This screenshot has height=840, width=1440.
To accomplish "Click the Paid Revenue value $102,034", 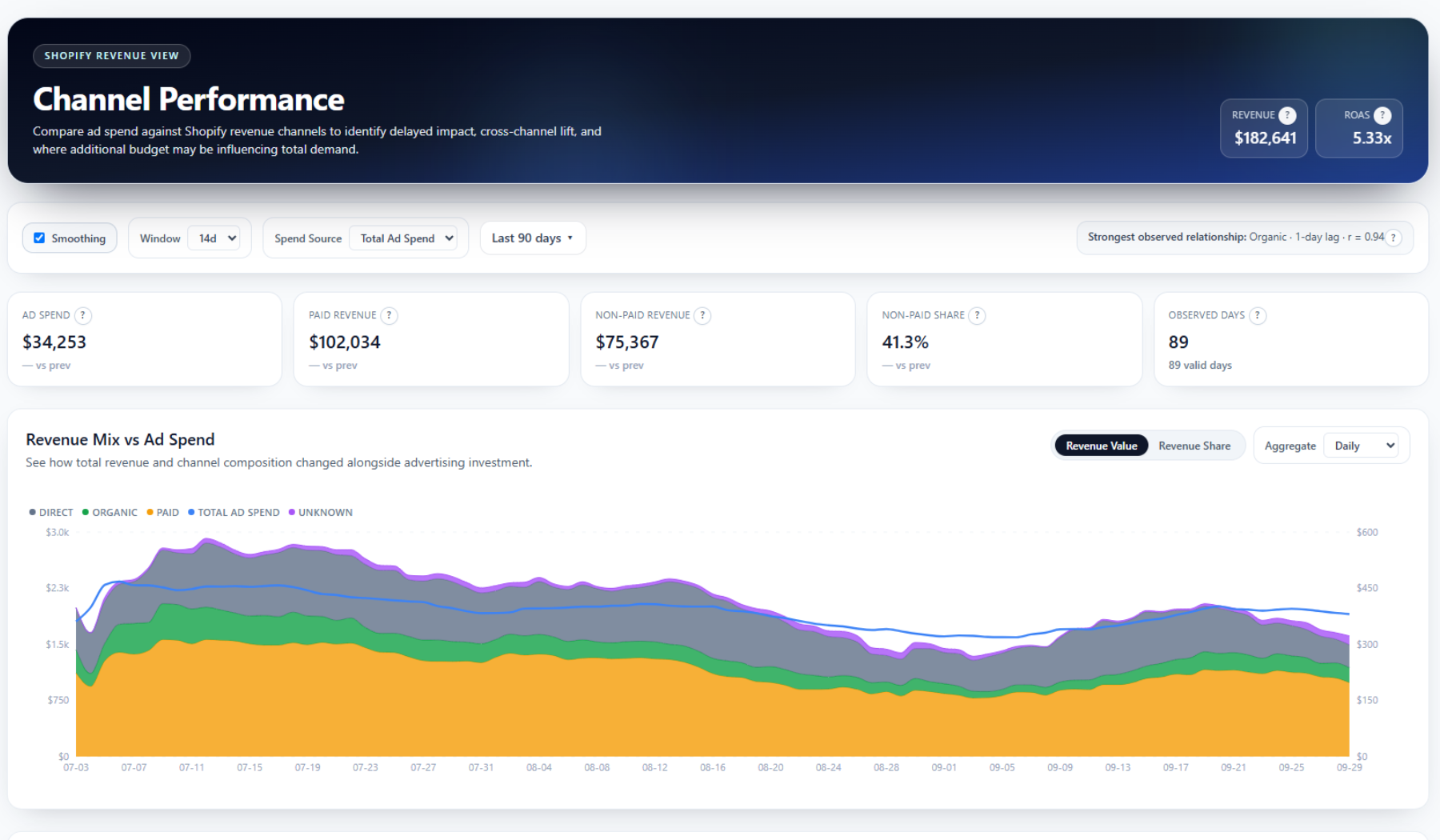I will pos(345,342).
